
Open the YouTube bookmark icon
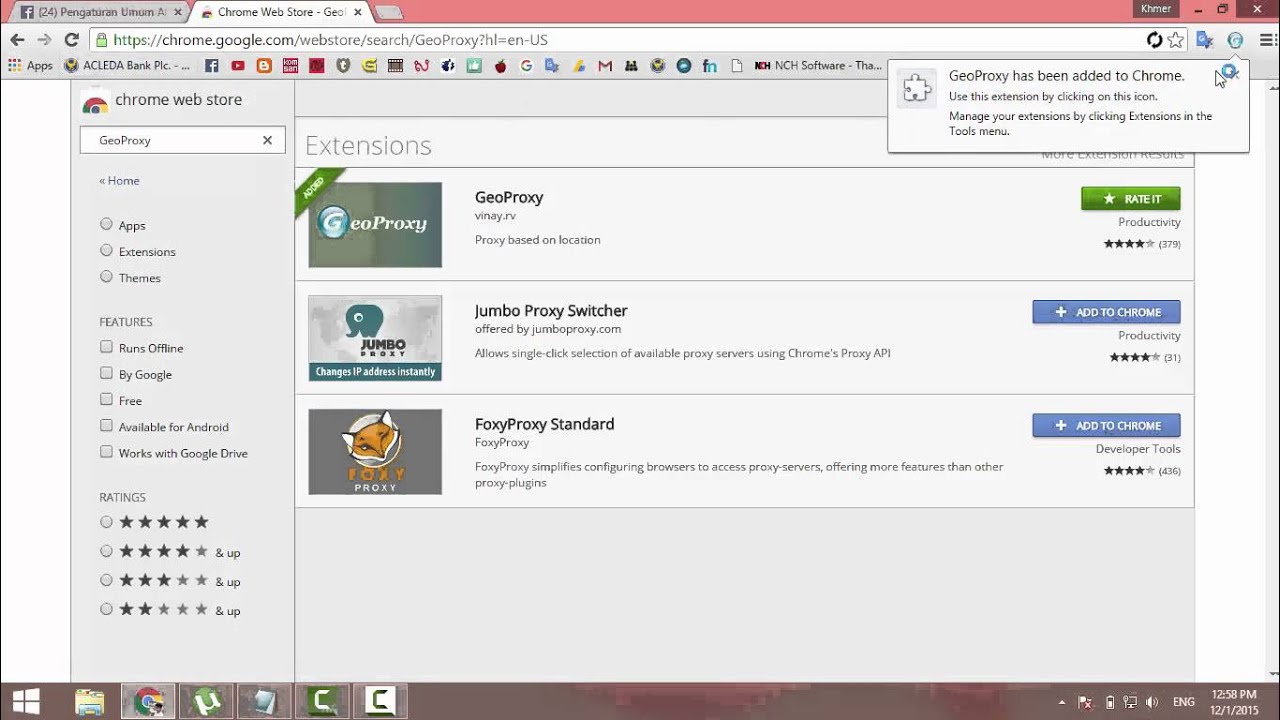237,66
